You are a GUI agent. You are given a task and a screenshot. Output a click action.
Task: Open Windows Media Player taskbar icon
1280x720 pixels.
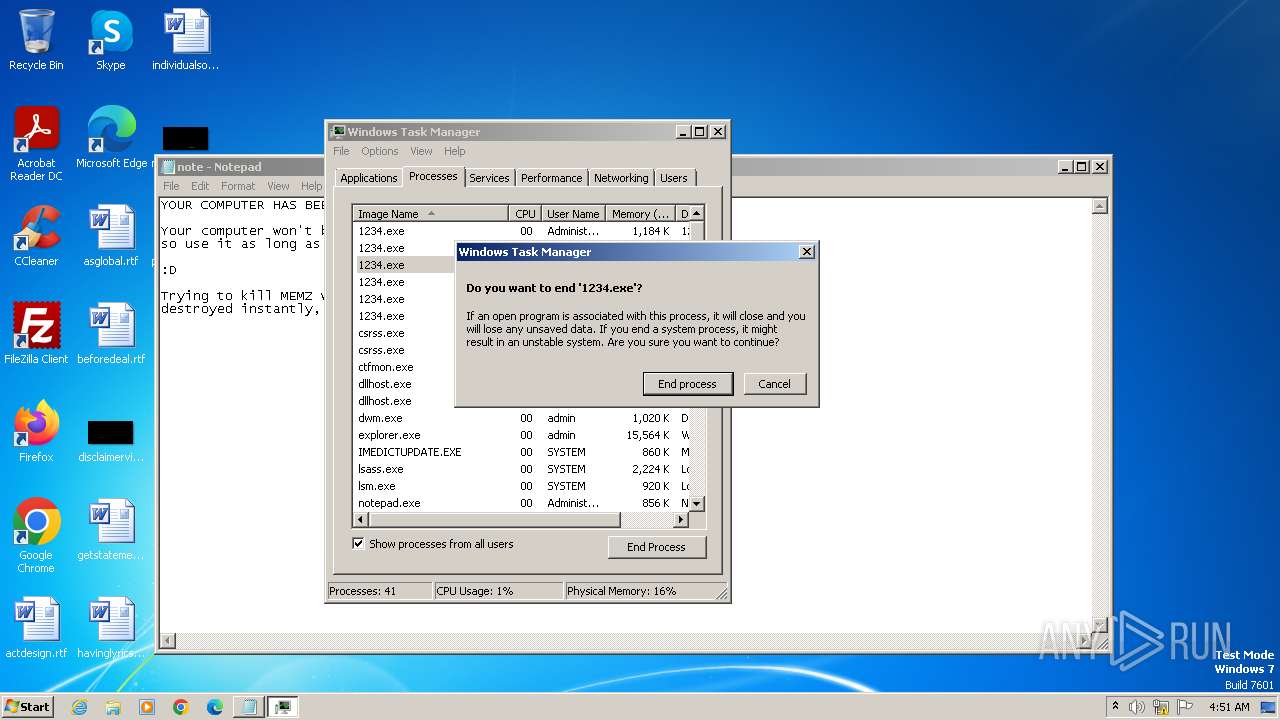(147, 707)
